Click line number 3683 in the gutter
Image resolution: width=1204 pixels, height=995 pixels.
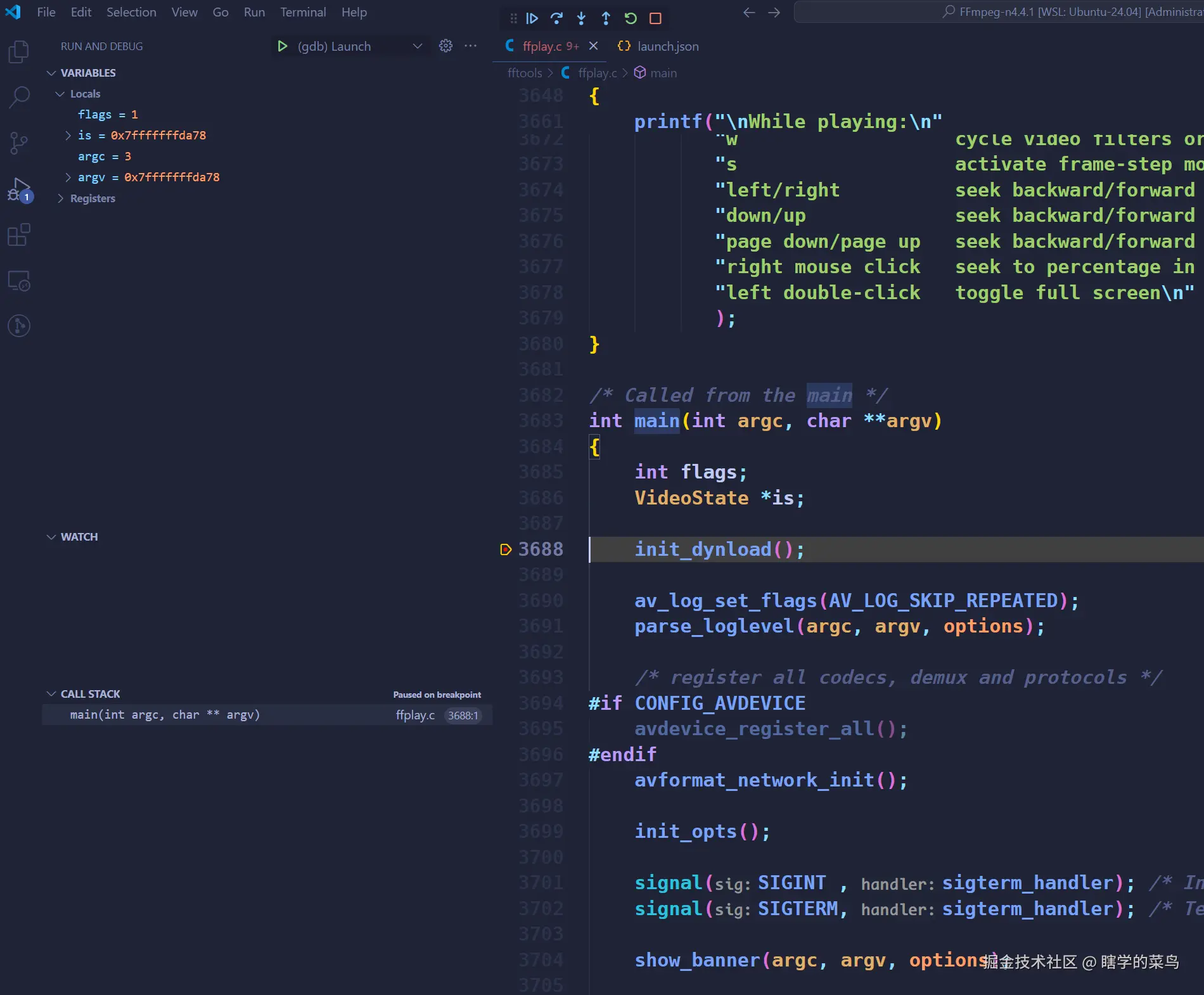pos(541,421)
